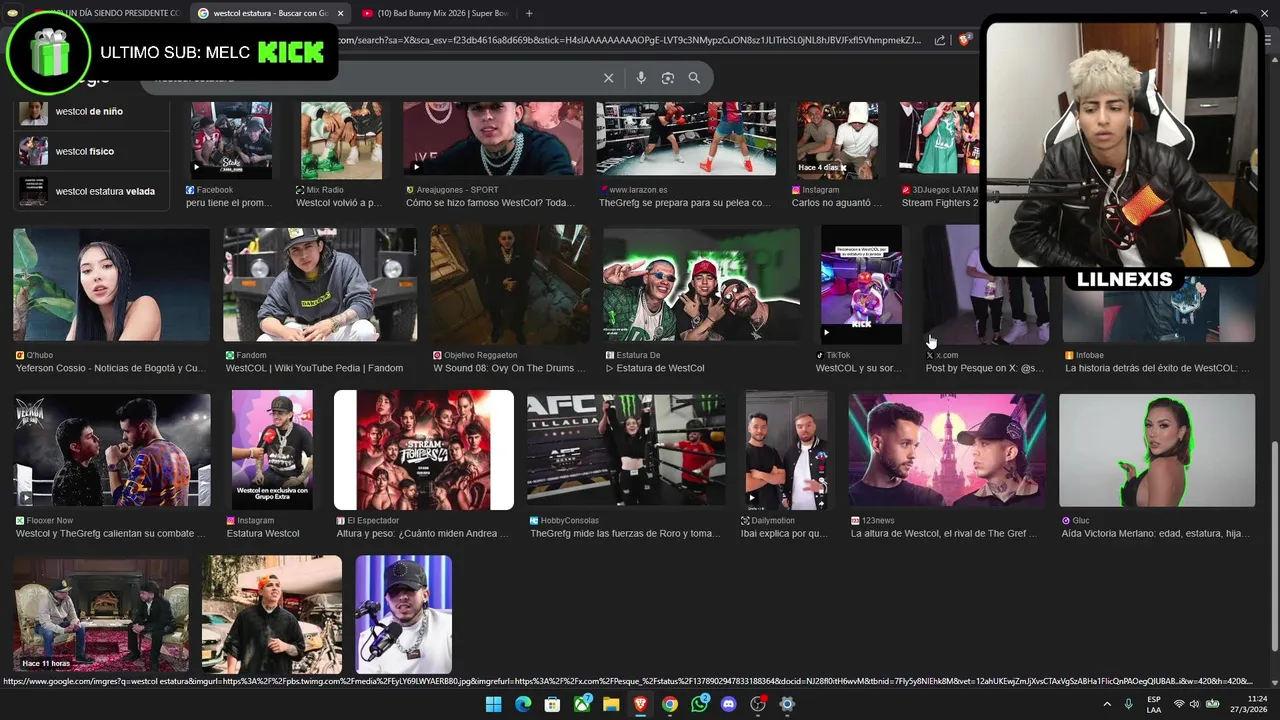Click the Facebook link peru tiene el prom...
The height and width of the screenshot is (720, 1280).
[x=229, y=203]
